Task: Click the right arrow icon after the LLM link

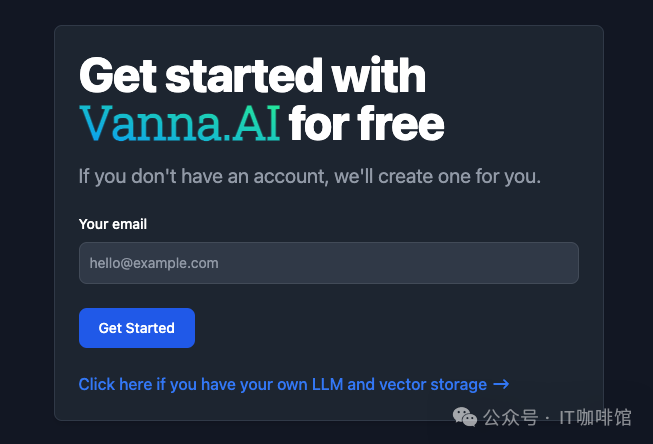Action: point(501,384)
